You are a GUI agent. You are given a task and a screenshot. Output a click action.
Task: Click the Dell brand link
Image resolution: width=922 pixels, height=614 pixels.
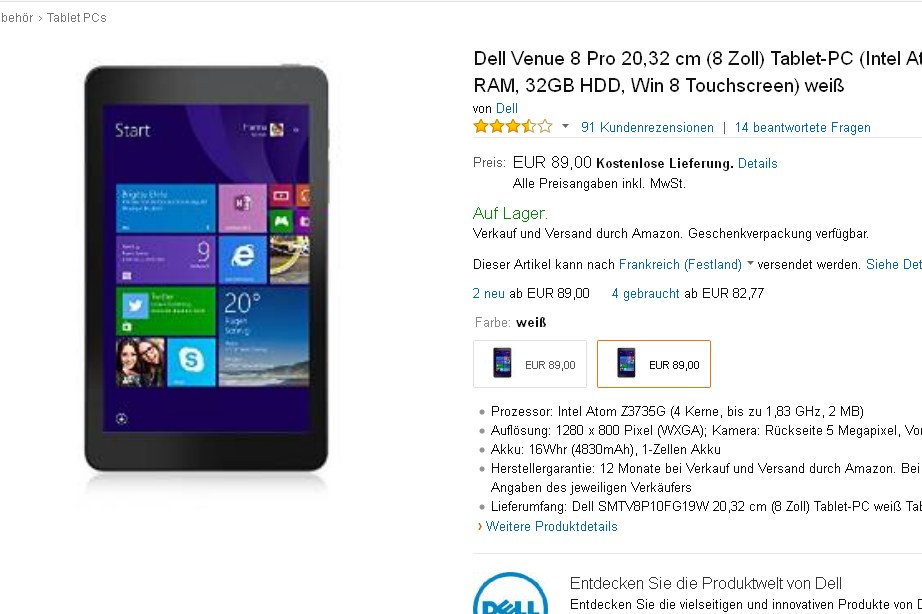[507, 108]
